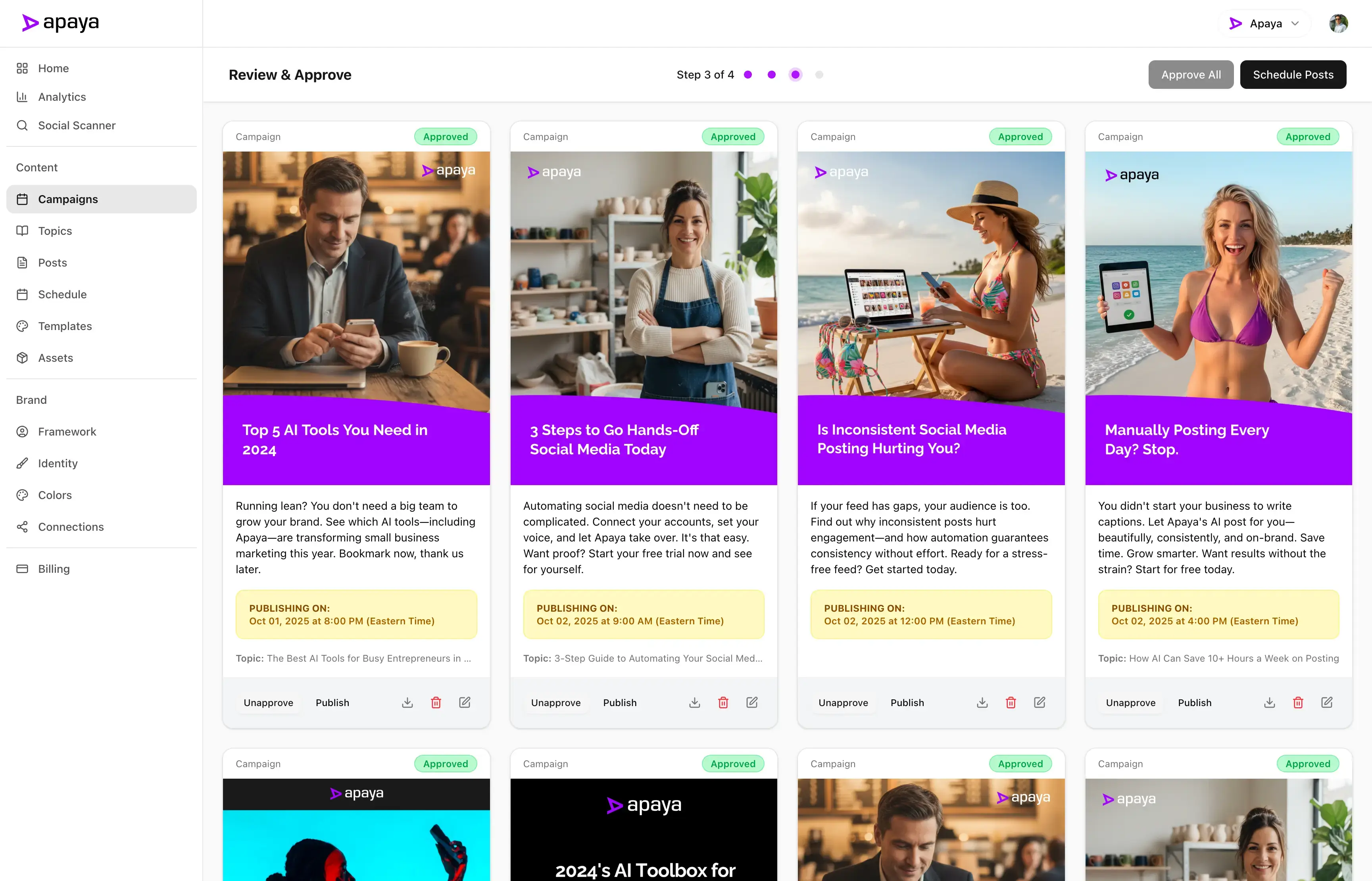Image resolution: width=1372 pixels, height=881 pixels.
Task: Open the Connections page
Action: coord(71,527)
